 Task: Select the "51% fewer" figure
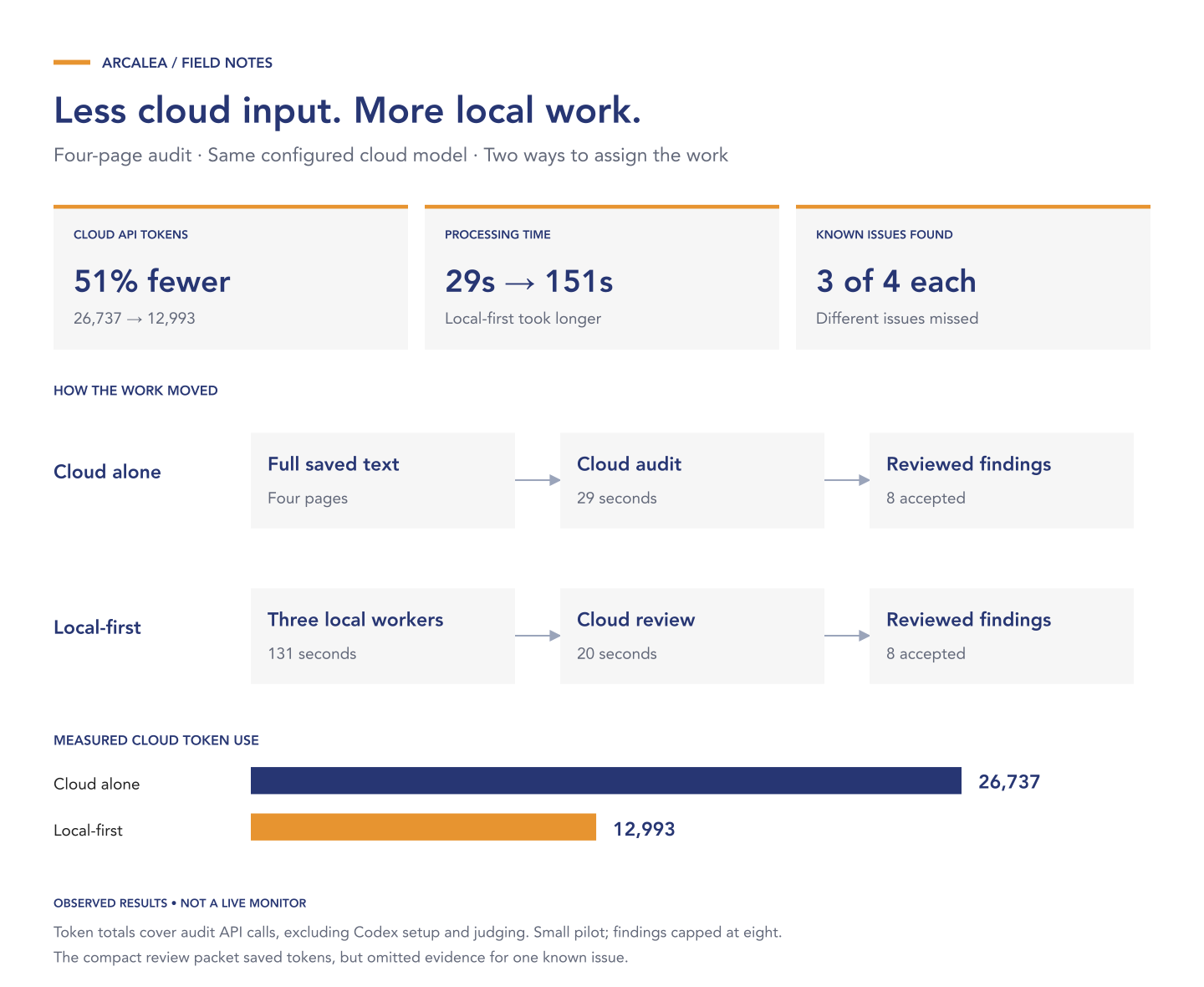coord(151,281)
